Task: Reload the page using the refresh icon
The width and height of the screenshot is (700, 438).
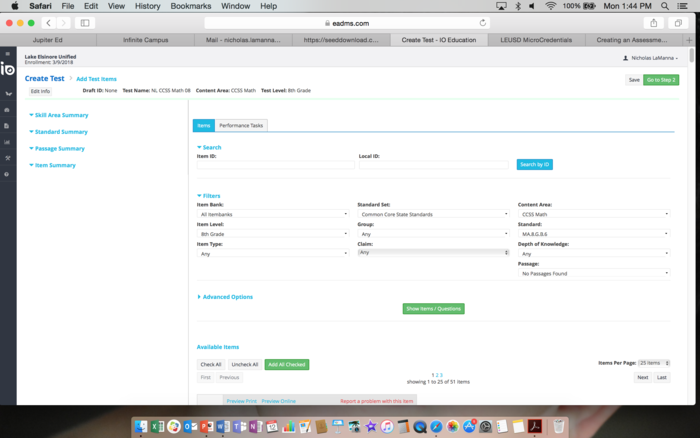Action: point(484,22)
